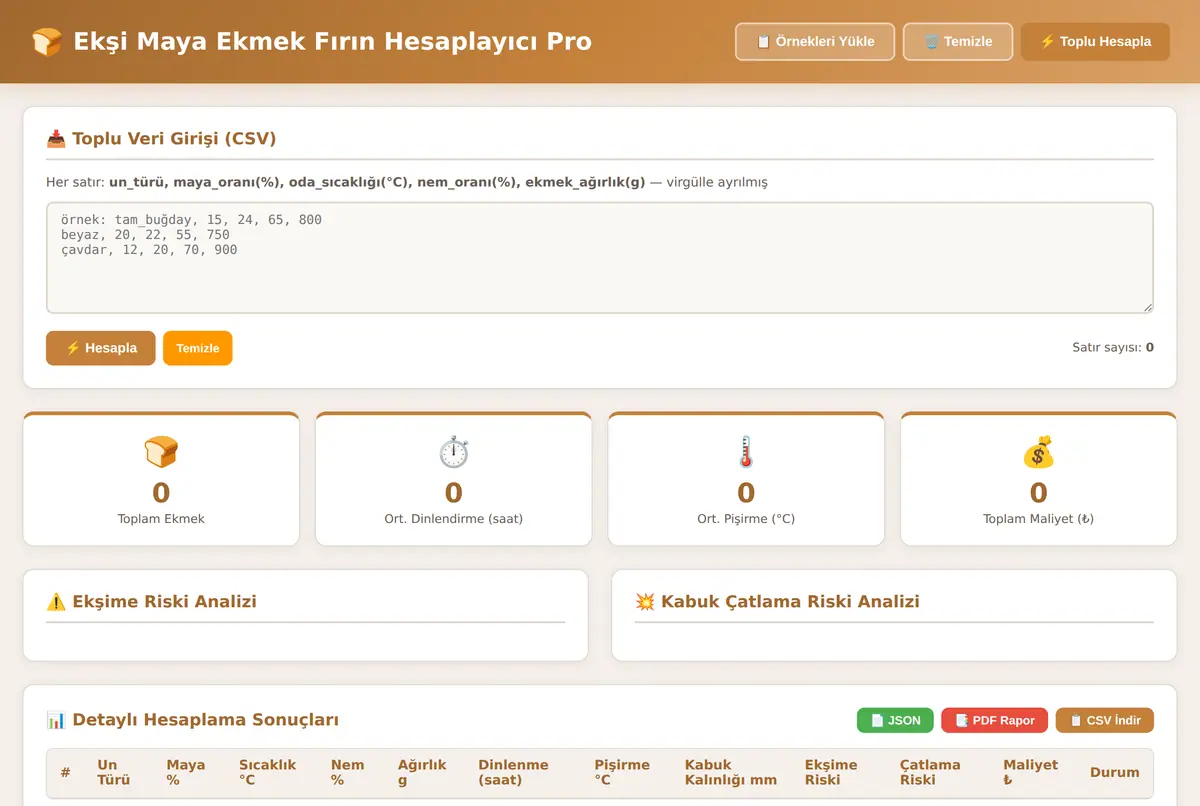
Task: Click explosion icon beside Kabuk Çatlama Riski
Action: click(645, 602)
